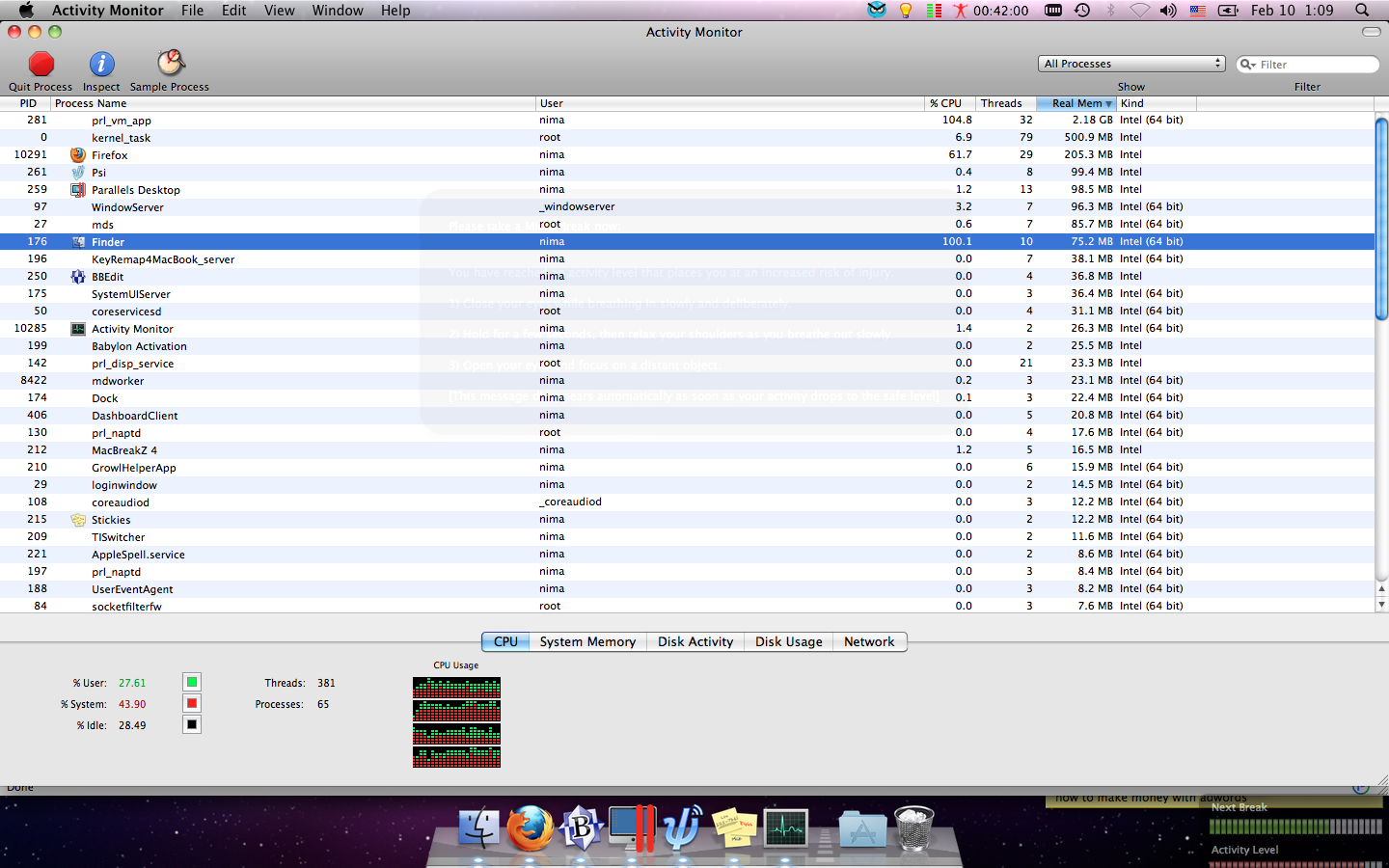Open the Help menu
Screen dimensions: 1389x868
pos(395,11)
